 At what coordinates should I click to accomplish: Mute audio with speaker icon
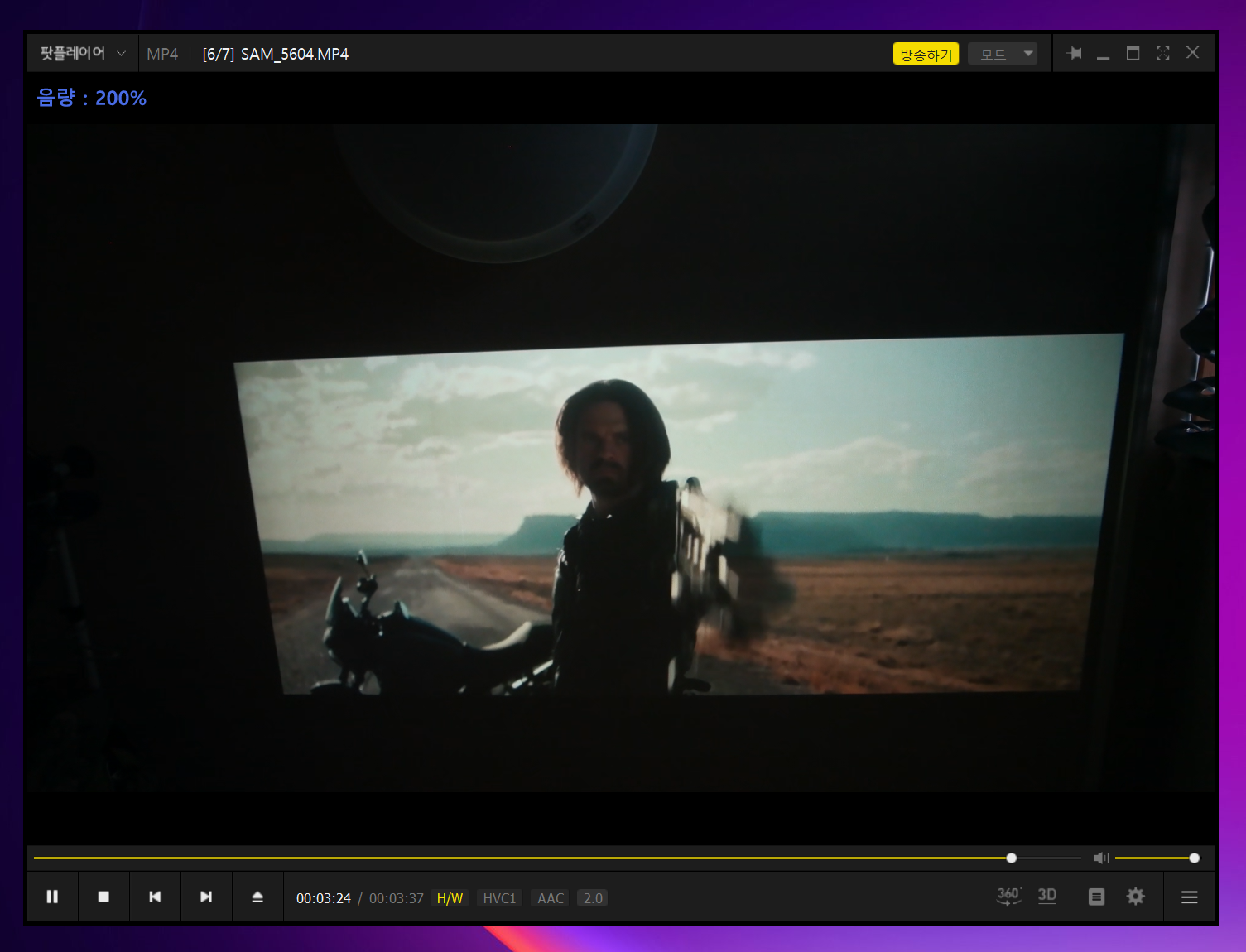pos(1100,858)
